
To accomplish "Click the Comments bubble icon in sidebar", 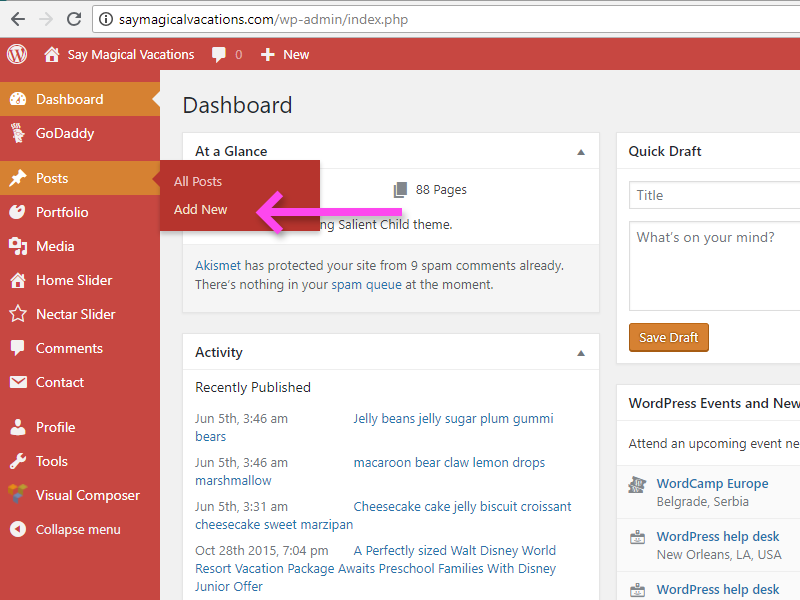I will (x=17, y=348).
